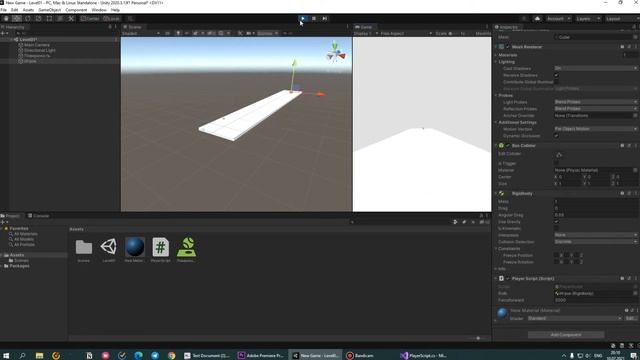The height and width of the screenshot is (360, 640).
Task: Switch to the Console tab
Action: (38, 216)
